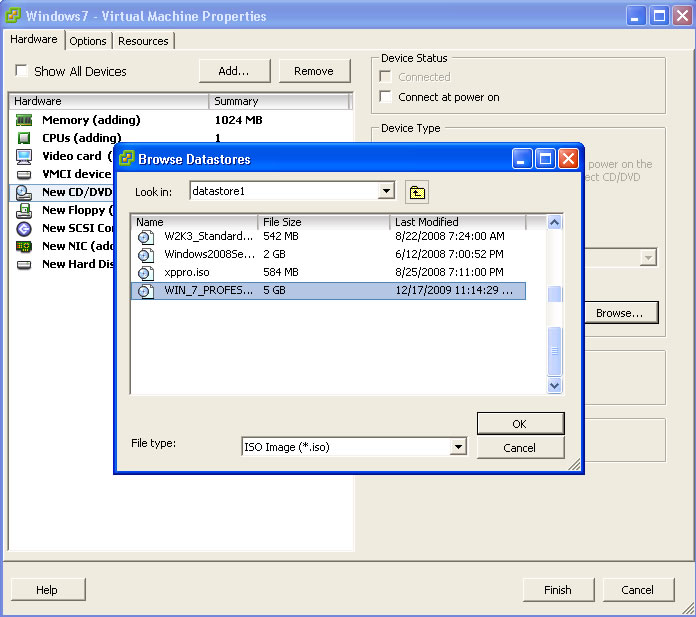Viewport: 696px width, 617px height.
Task: Click the ISO disc icon beside WIN_7_PROFES
Action: point(146,291)
